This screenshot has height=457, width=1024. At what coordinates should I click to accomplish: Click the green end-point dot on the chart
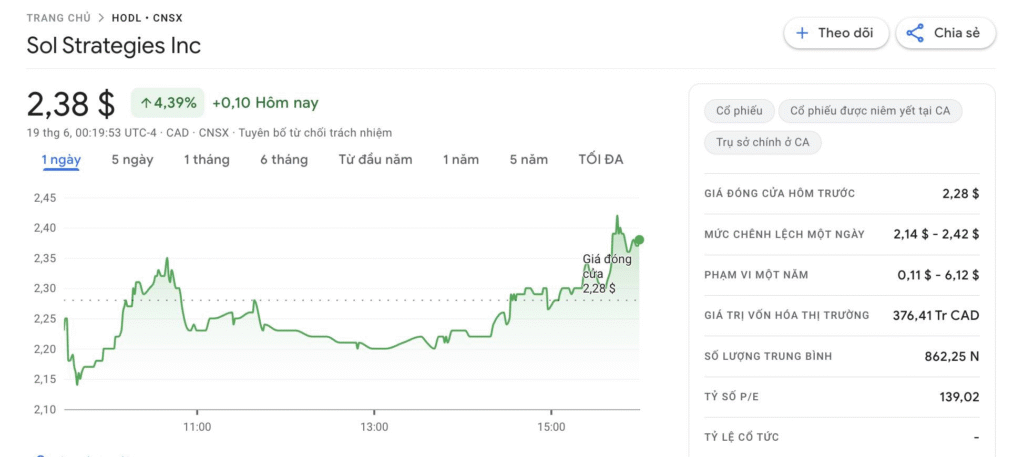pos(639,240)
